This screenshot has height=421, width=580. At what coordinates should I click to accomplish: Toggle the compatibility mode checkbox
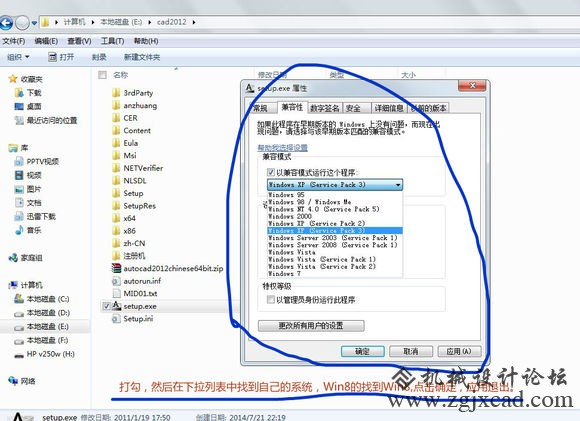point(271,172)
